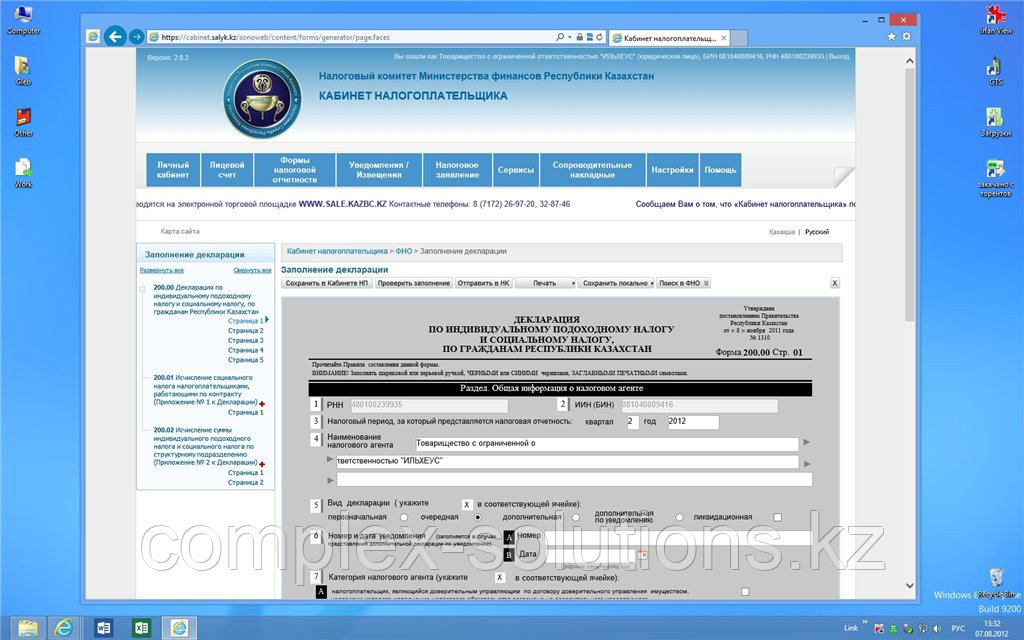Expand the Сохранить локально dropdown

(x=617, y=283)
